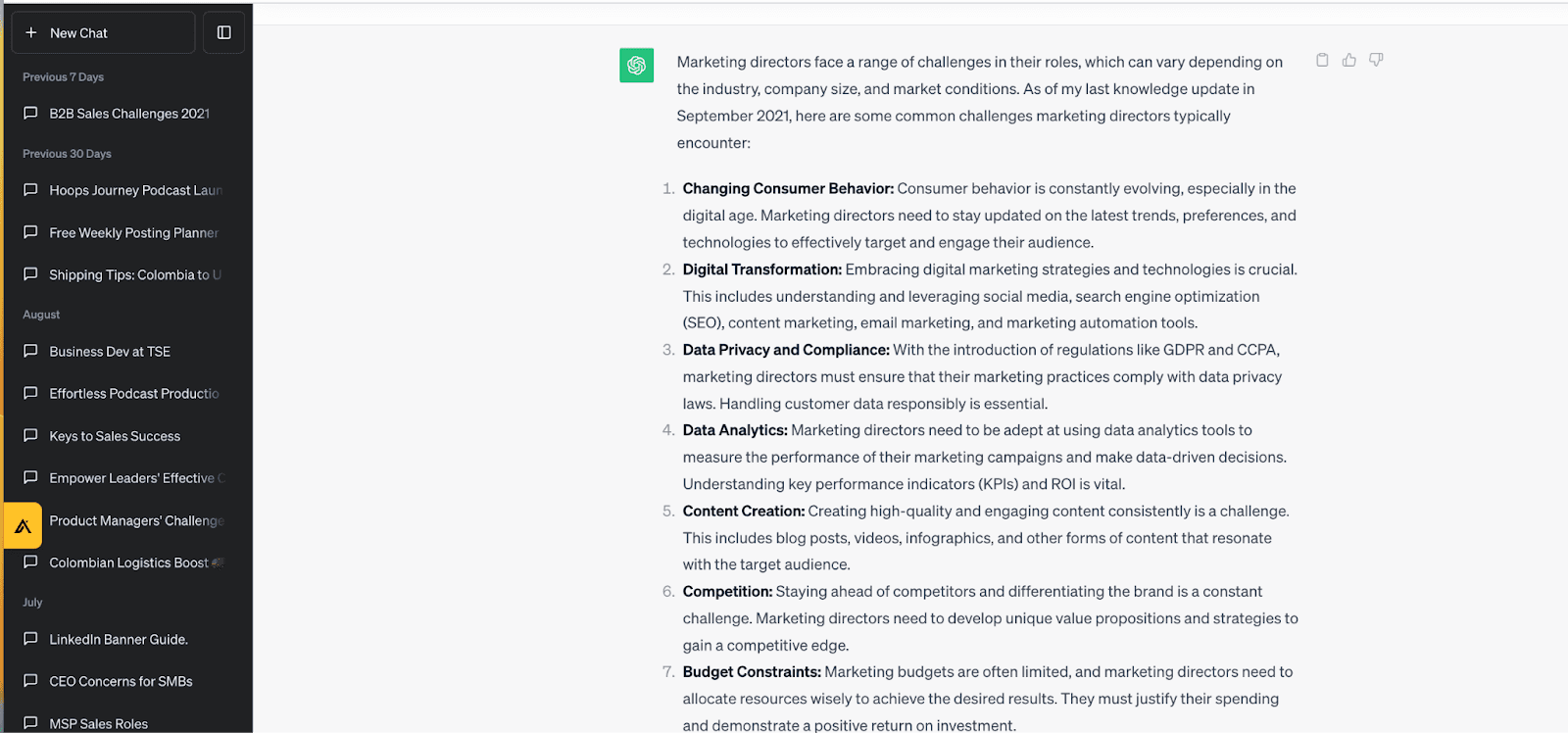Toggle the sidebar collapse icon
The image size is (1568, 733).
click(223, 32)
